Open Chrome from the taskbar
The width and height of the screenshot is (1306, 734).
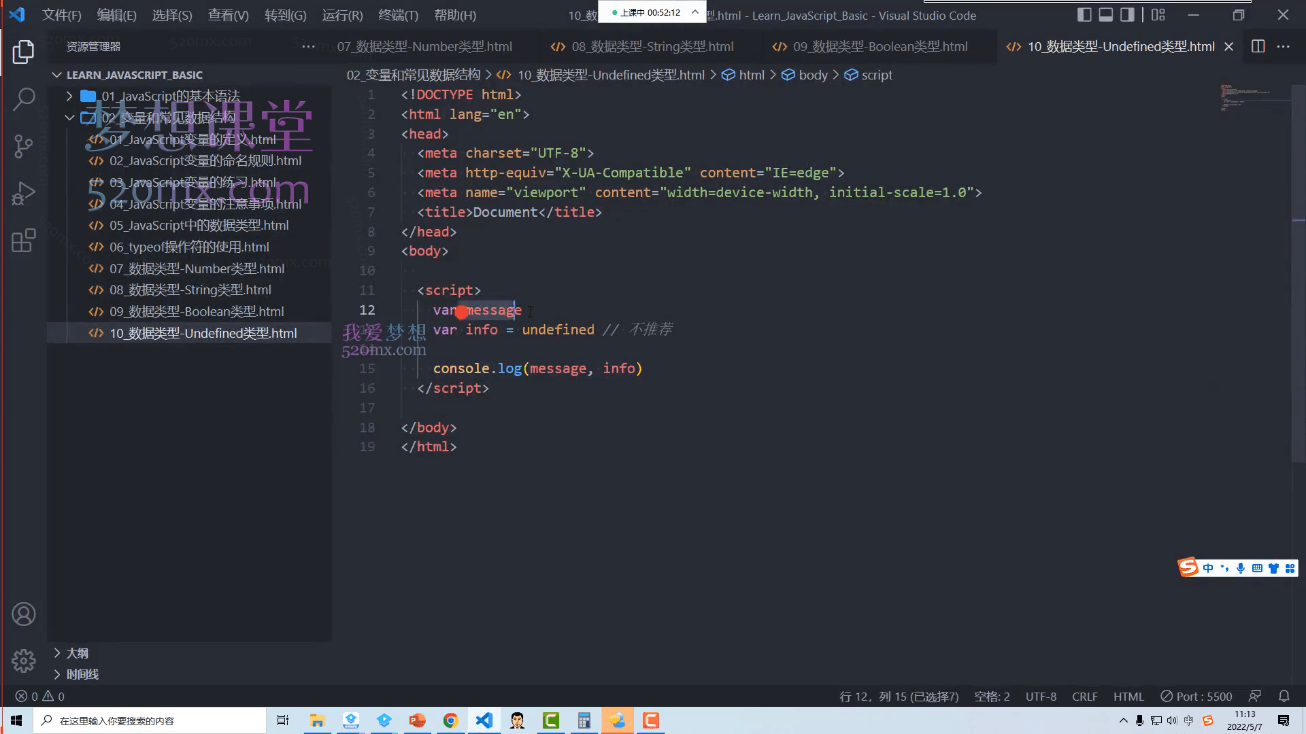(450, 720)
